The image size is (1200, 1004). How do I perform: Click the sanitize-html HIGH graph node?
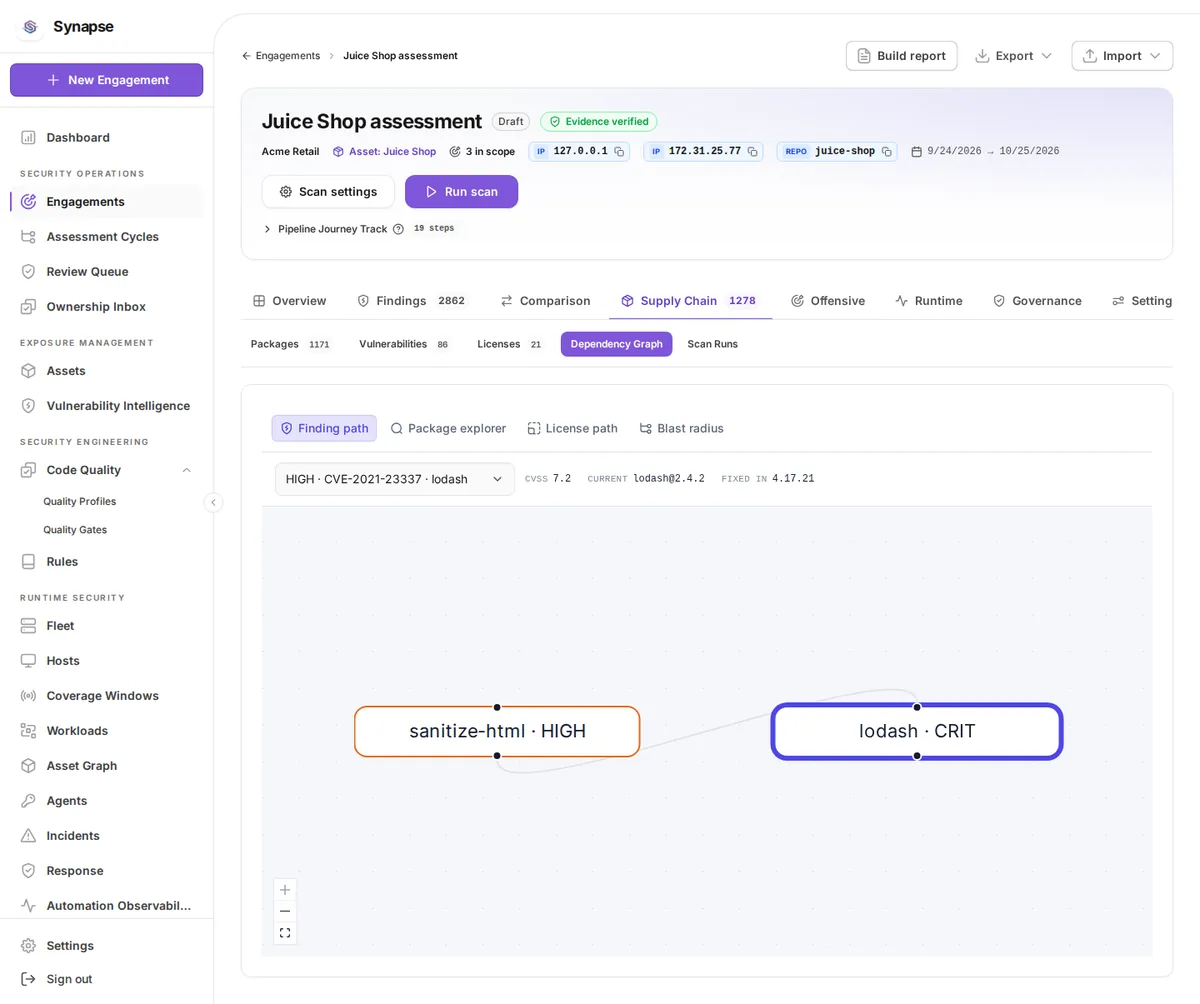tap(497, 731)
